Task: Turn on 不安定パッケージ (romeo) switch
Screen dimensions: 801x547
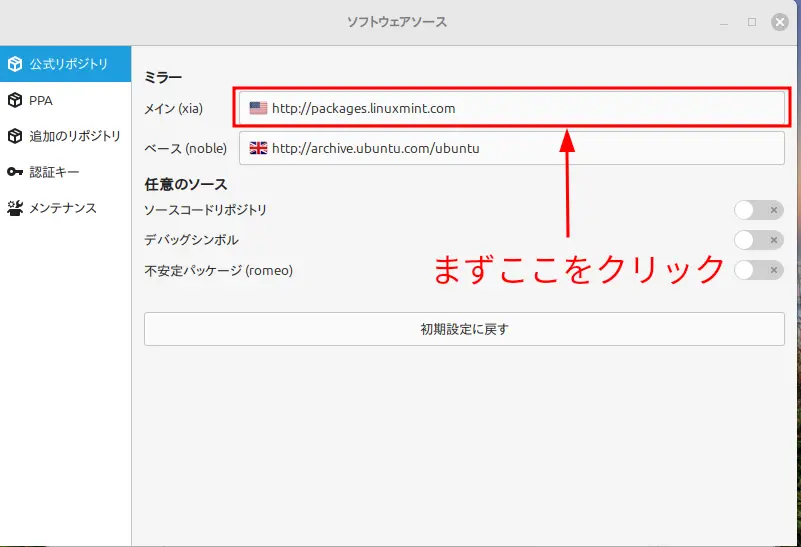Action: (759, 270)
